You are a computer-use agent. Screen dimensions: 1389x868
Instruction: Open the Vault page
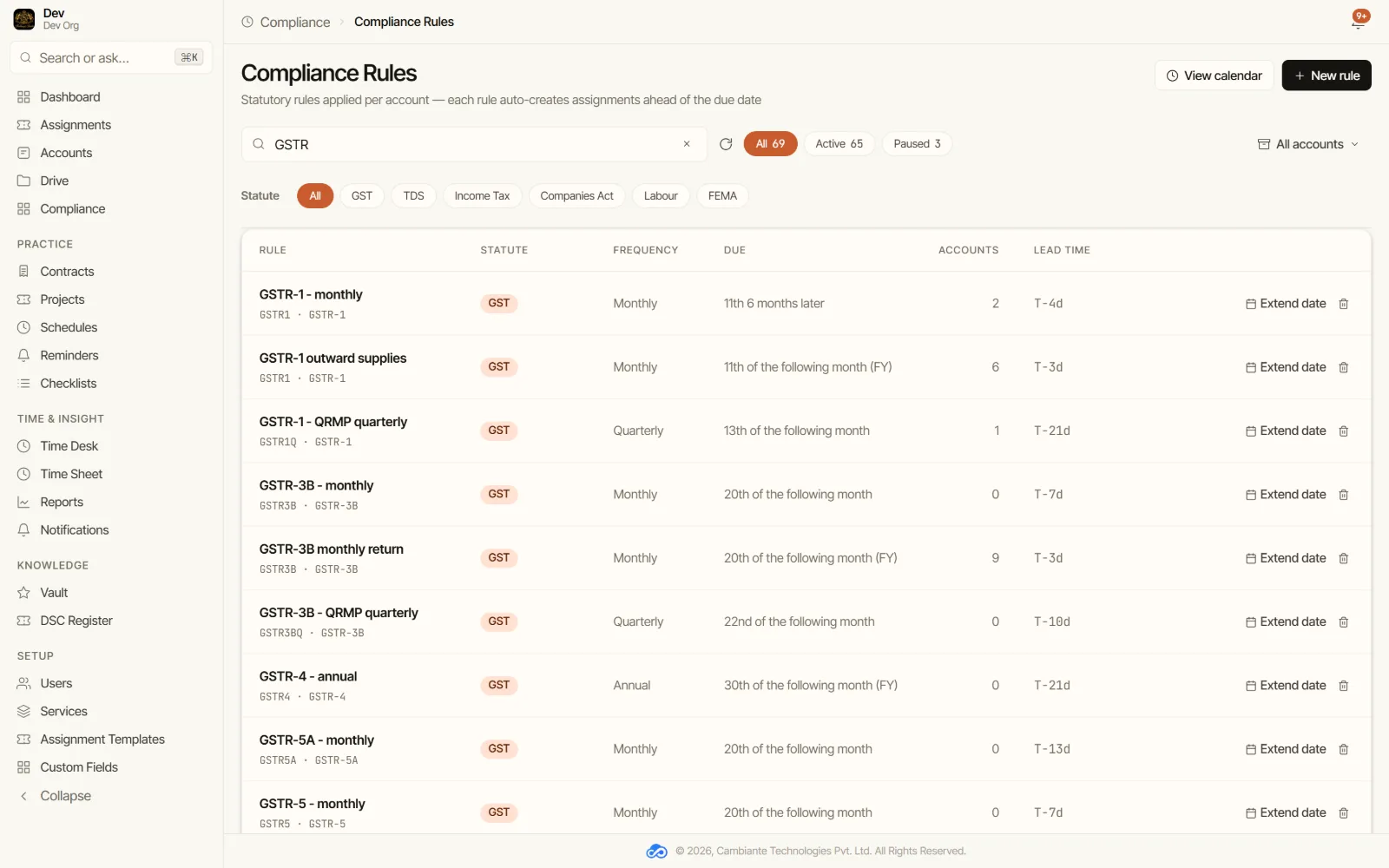click(x=54, y=593)
